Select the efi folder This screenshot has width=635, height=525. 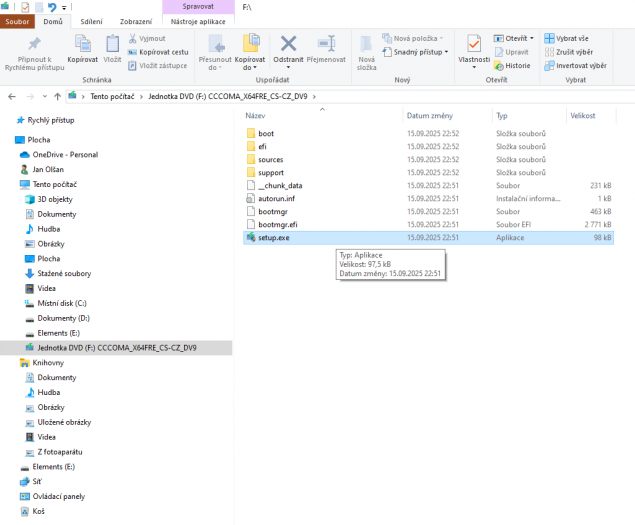pos(262,147)
